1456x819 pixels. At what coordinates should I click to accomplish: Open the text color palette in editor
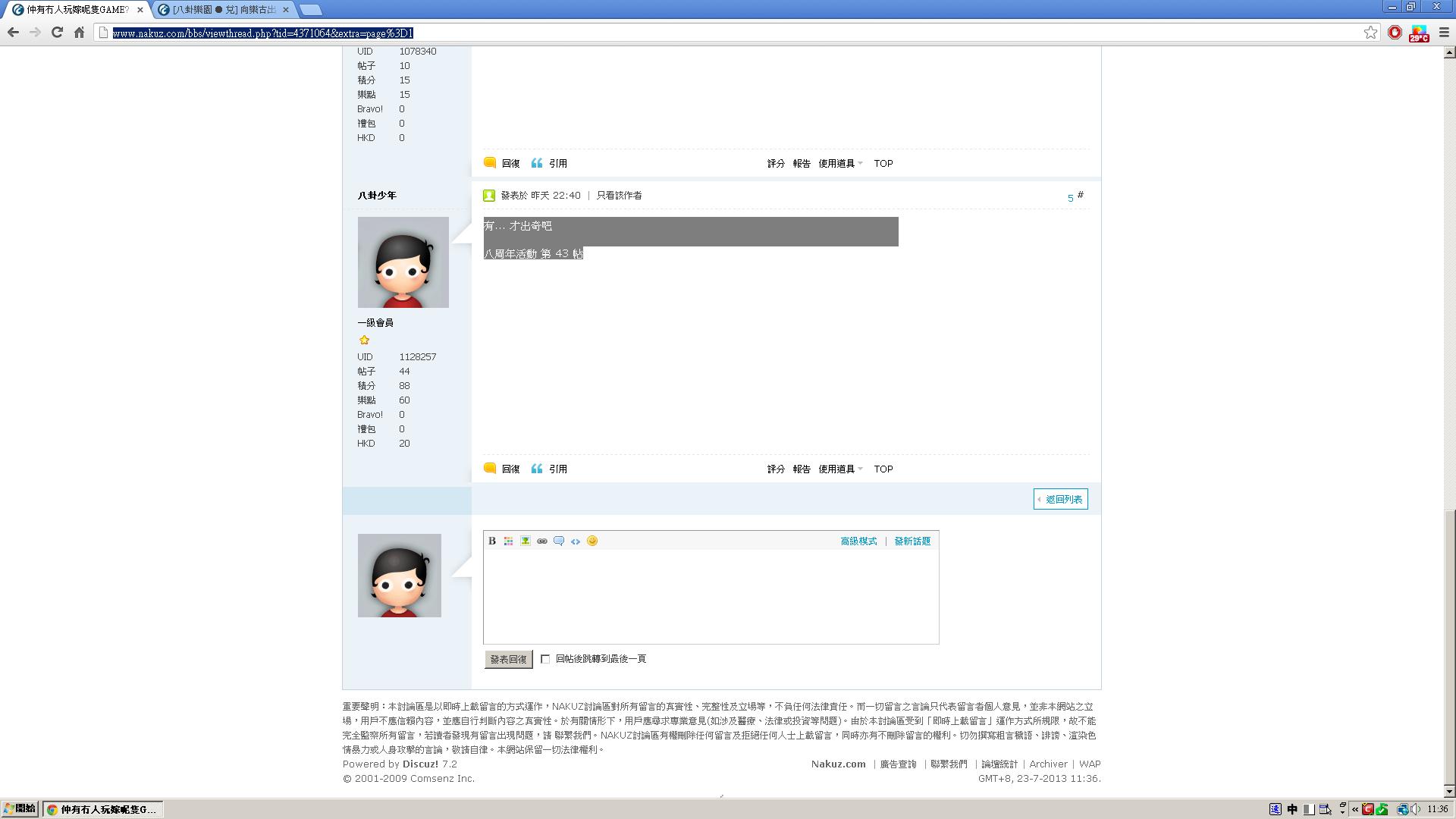[x=509, y=541]
